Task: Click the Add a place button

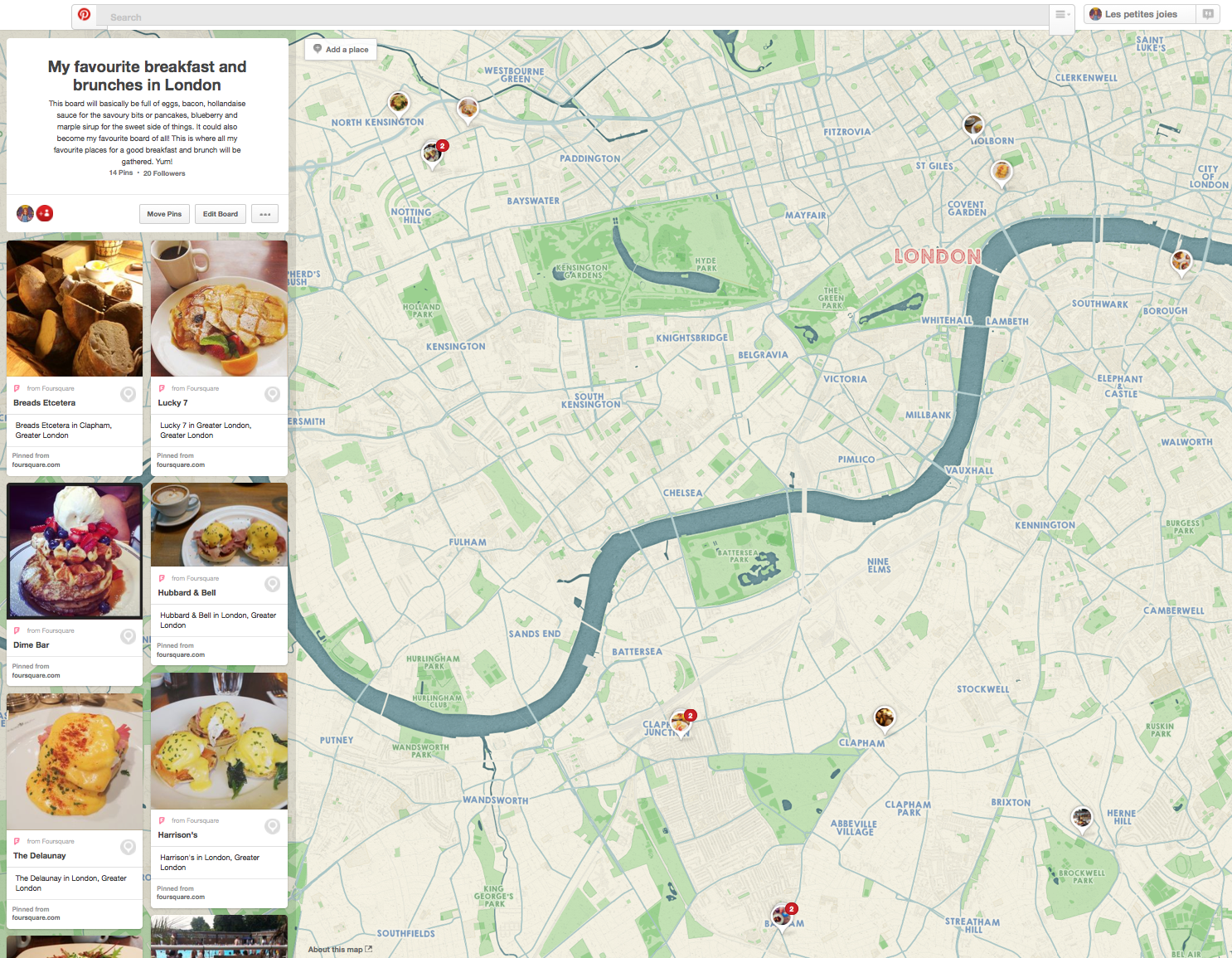Action: [341, 50]
